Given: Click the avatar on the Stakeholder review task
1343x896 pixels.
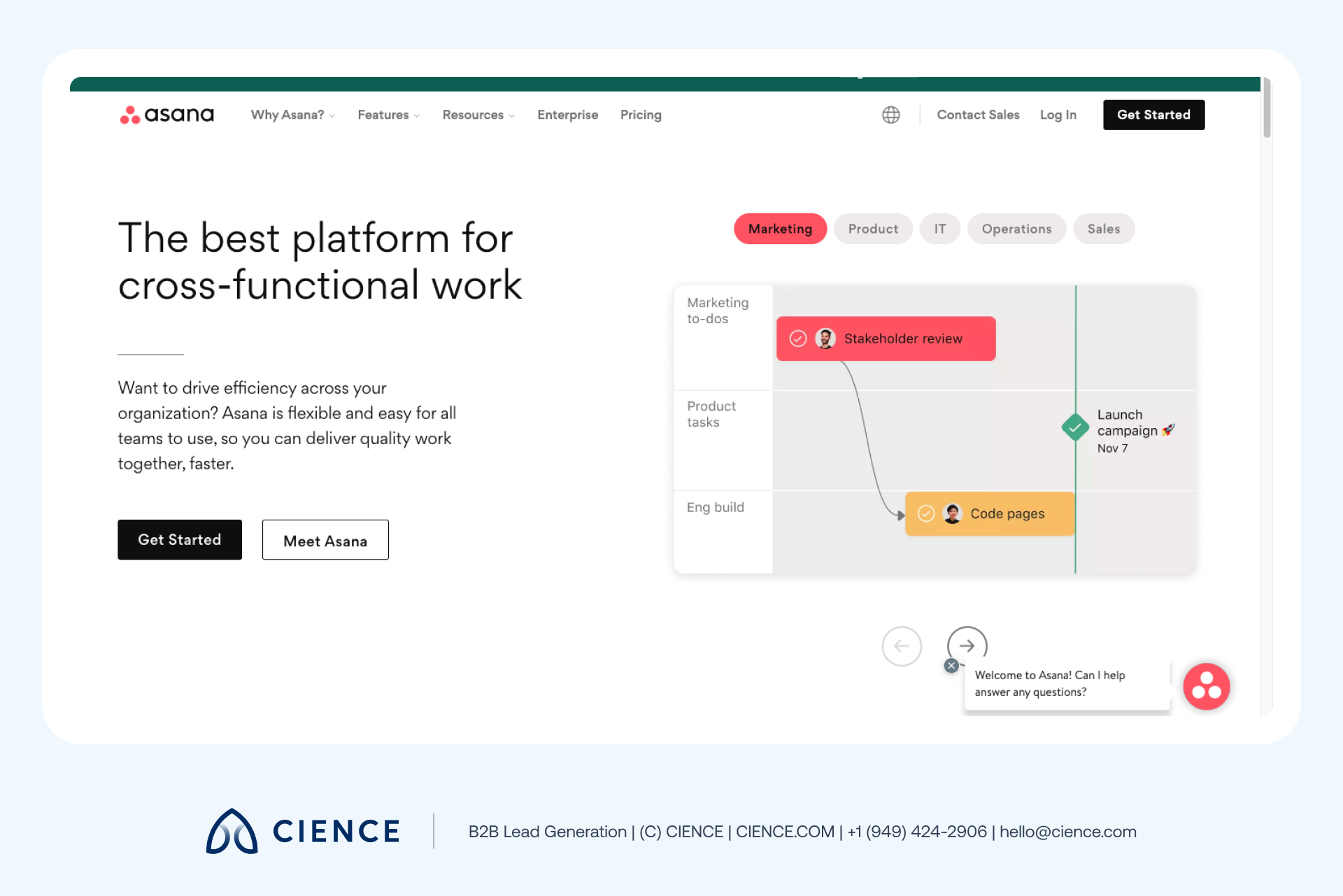Looking at the screenshot, I should point(826,339).
